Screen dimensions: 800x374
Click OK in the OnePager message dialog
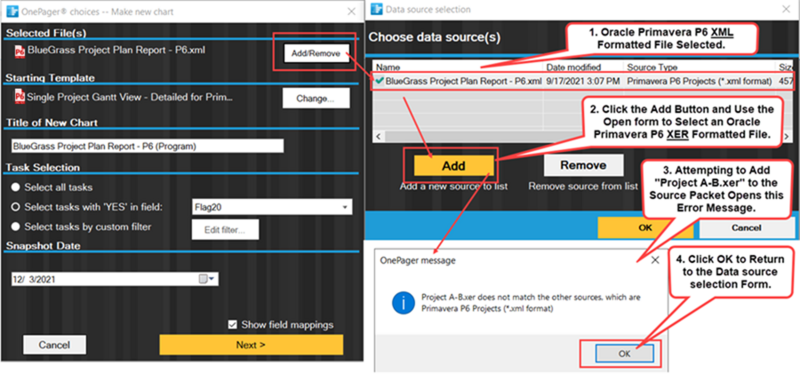[624, 353]
